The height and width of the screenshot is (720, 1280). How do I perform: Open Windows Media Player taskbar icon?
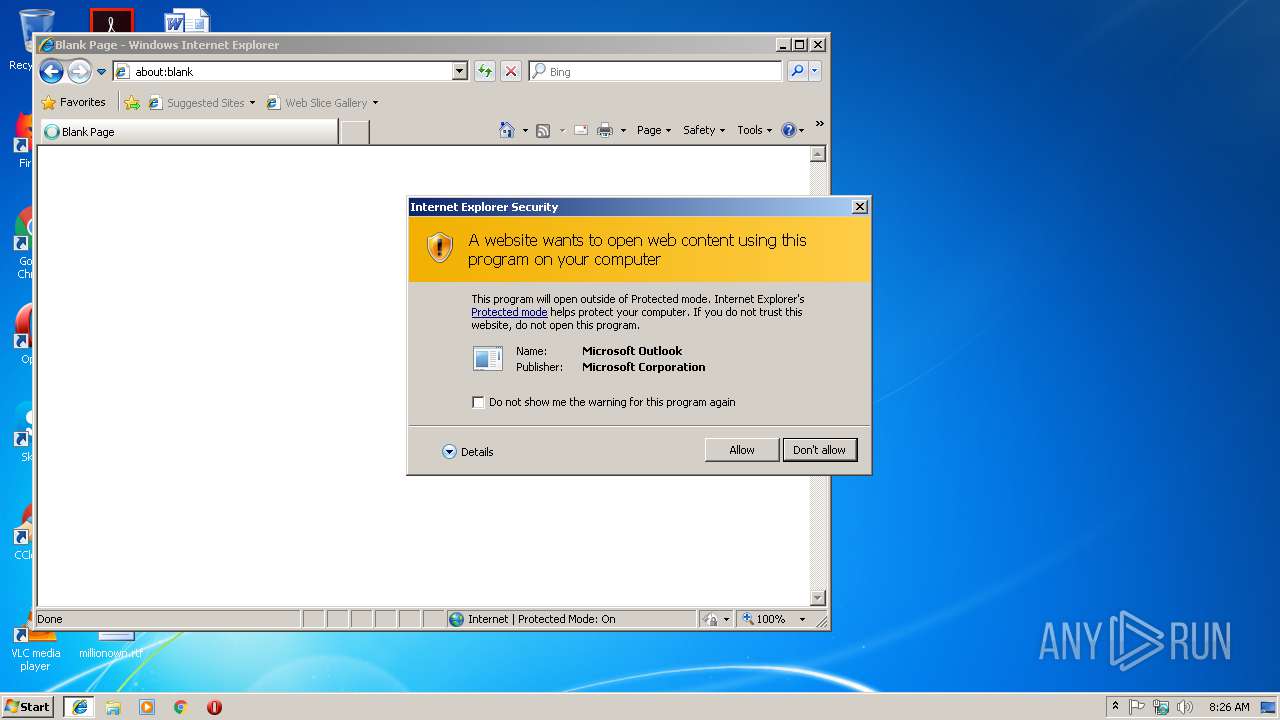point(147,707)
